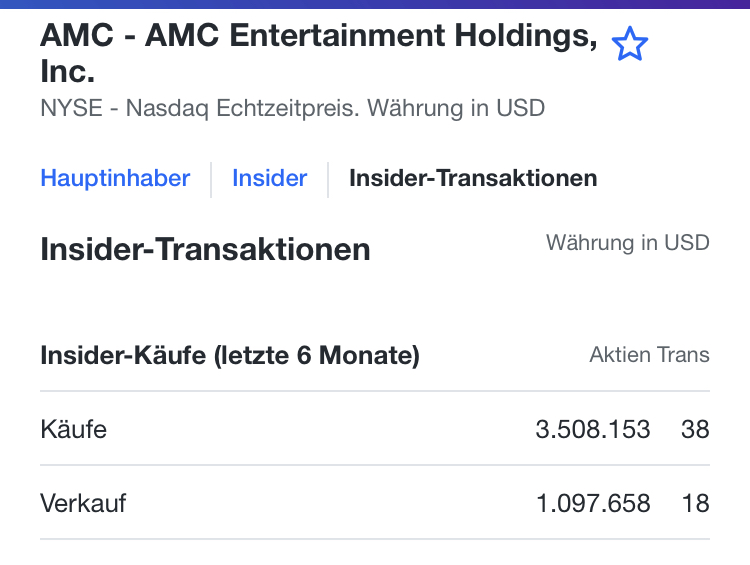The width and height of the screenshot is (750, 565).
Task: Click the 3.508.153 shares value
Action: pos(593,429)
